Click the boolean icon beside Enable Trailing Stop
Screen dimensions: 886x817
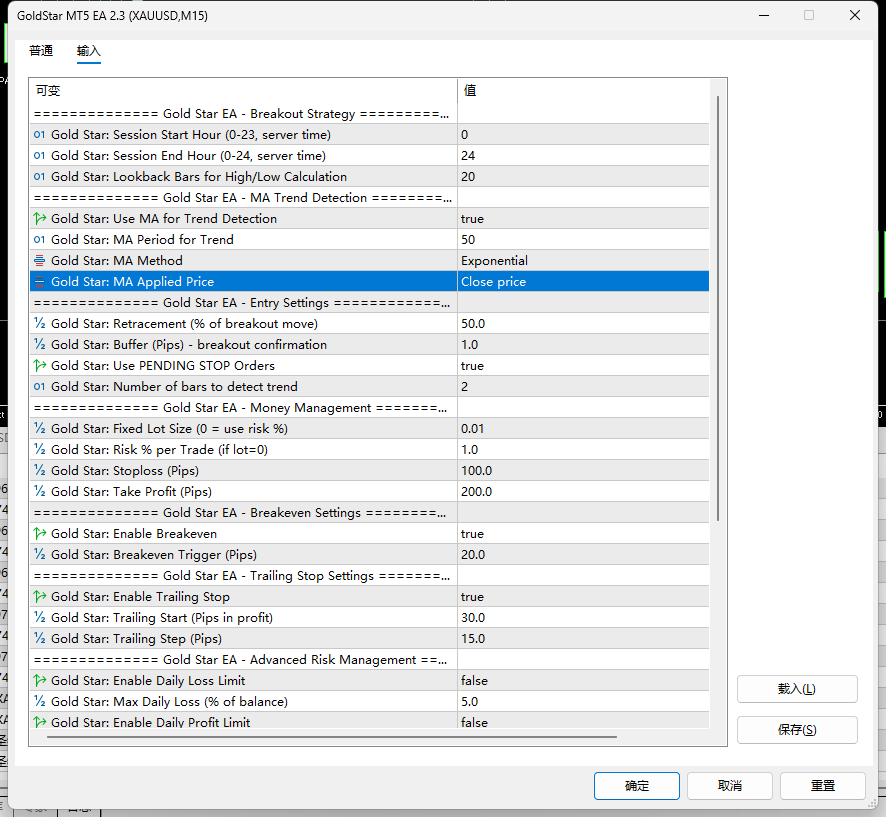pos(40,597)
